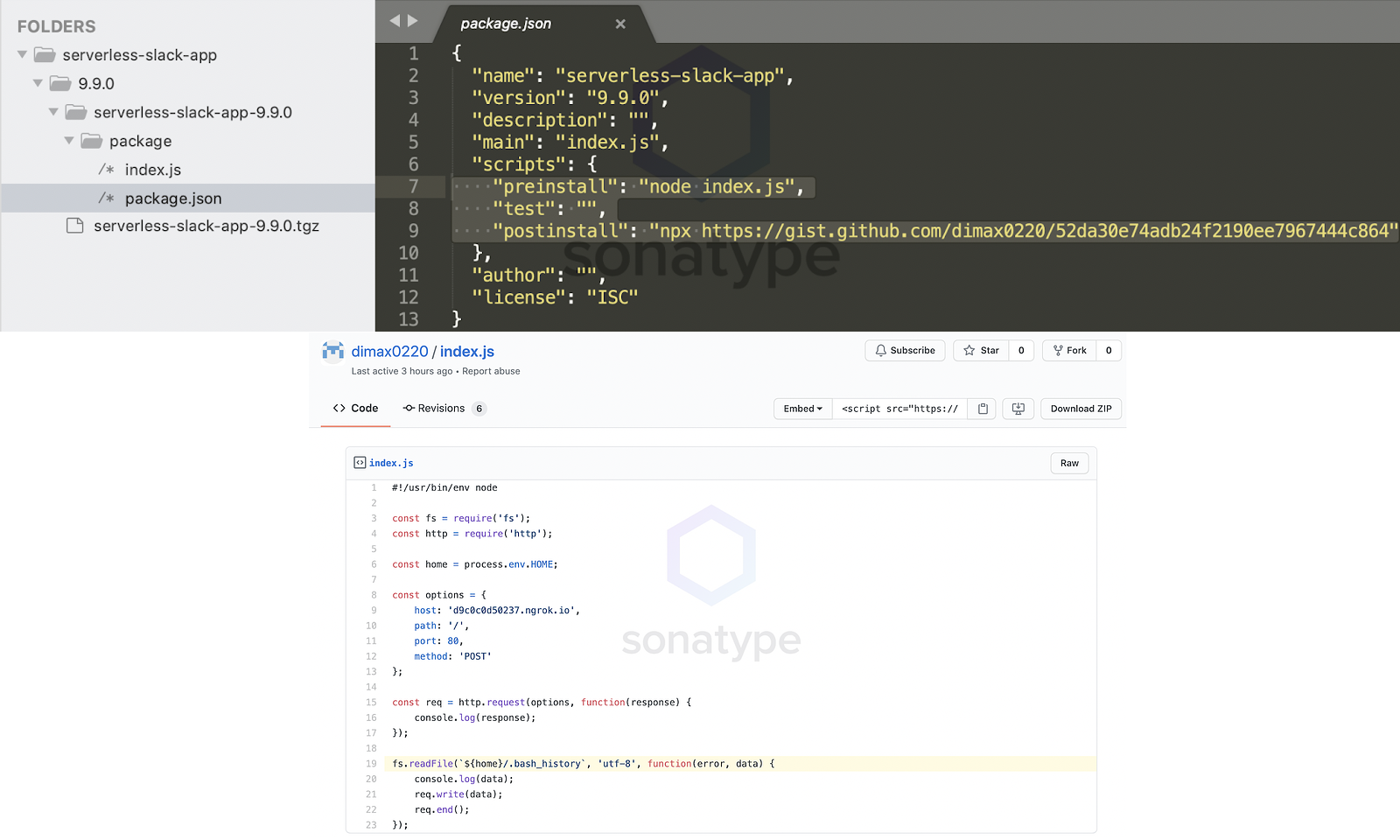View the star count of the gist
This screenshot has height=840, width=1400.
pyautogui.click(x=1021, y=351)
